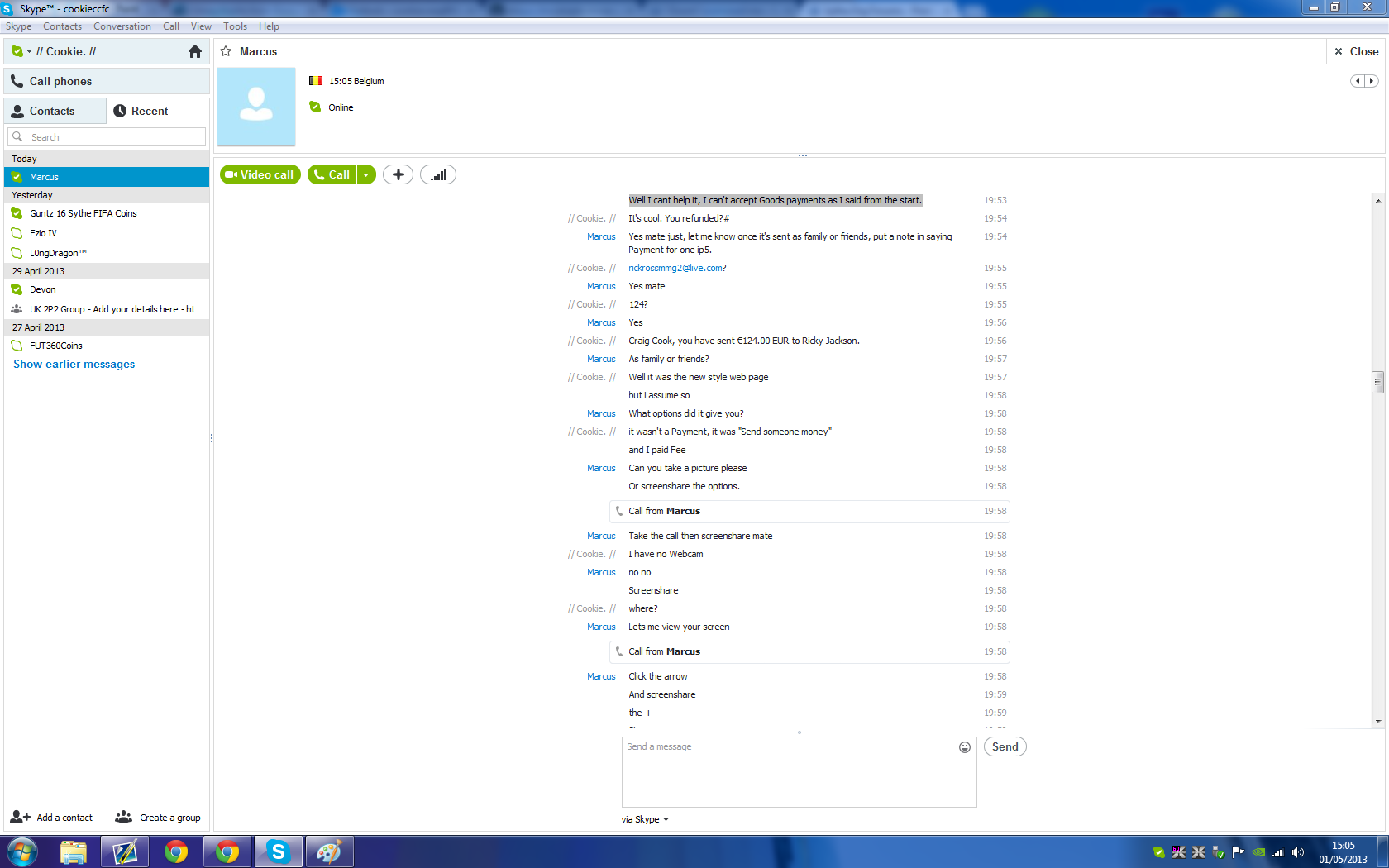1389x868 pixels.
Task: Click Add a contact
Action: [x=55, y=818]
